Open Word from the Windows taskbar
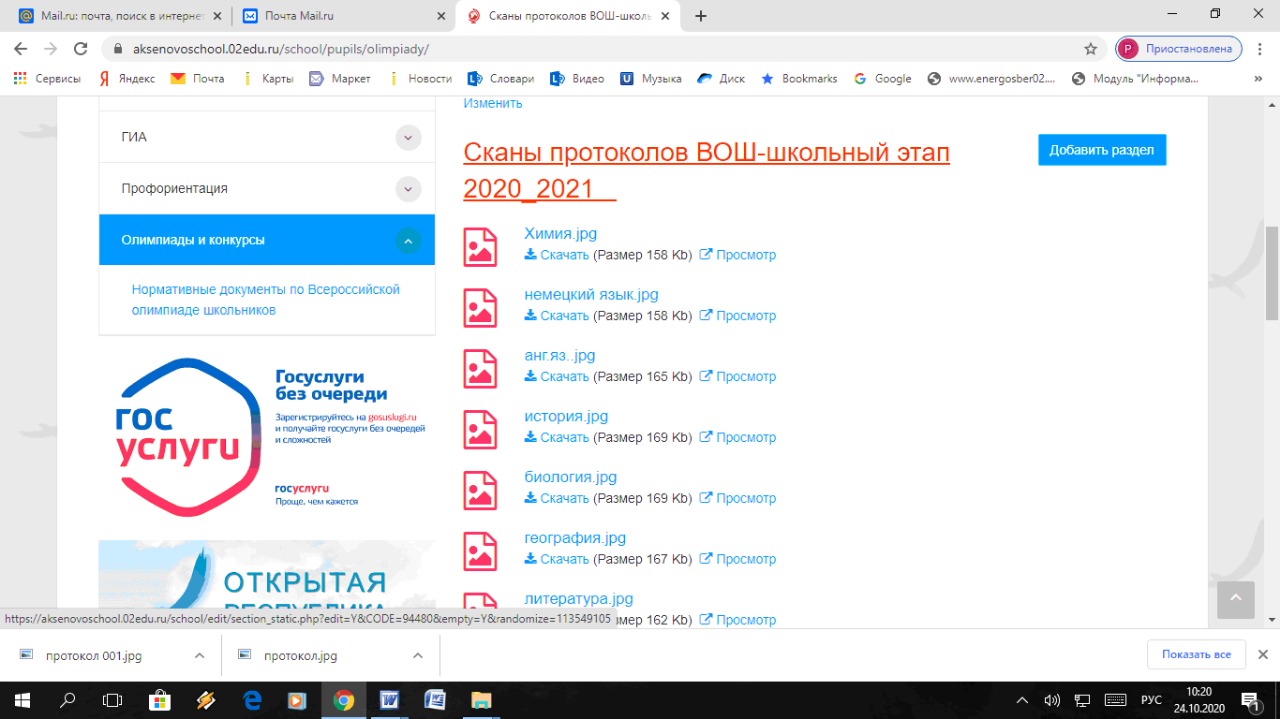This screenshot has width=1280, height=719. pos(389,700)
